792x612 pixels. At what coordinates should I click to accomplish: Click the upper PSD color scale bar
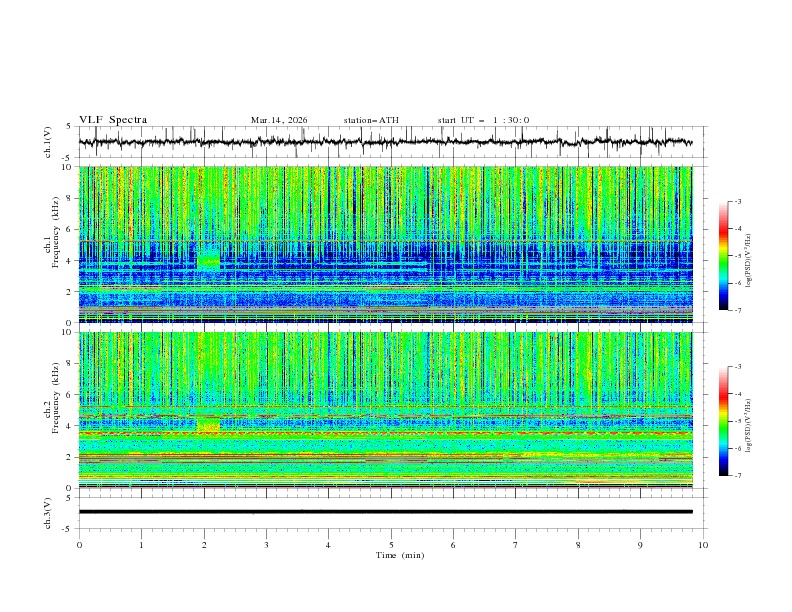723,256
